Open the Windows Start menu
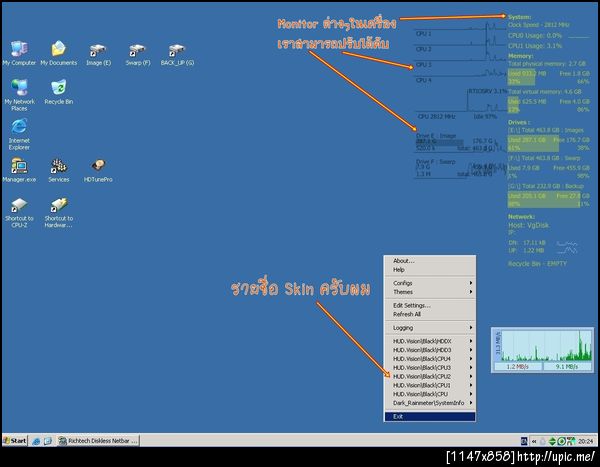Image resolution: width=600 pixels, height=467 pixels. (15, 441)
